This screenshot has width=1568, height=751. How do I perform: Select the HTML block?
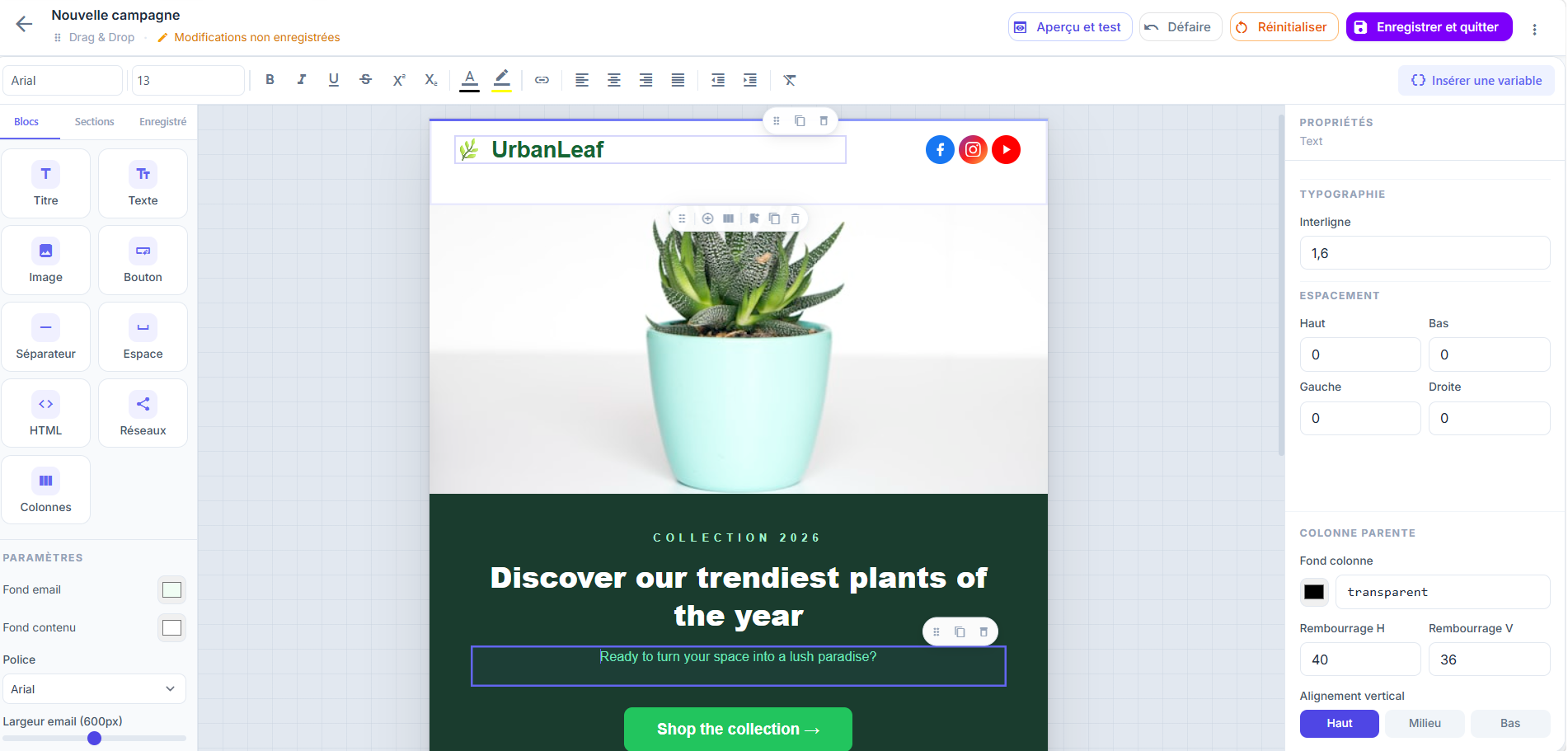tap(46, 413)
